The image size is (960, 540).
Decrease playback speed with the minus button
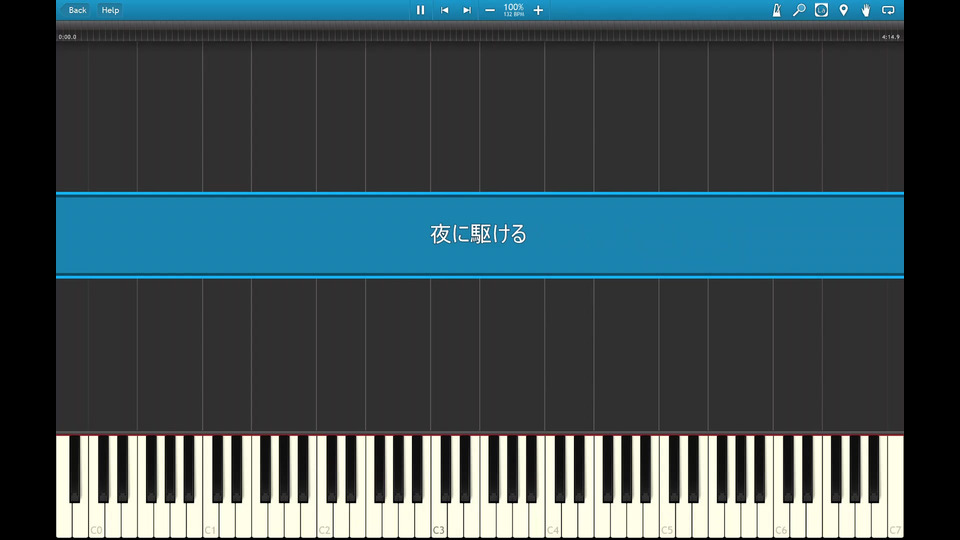click(x=490, y=10)
